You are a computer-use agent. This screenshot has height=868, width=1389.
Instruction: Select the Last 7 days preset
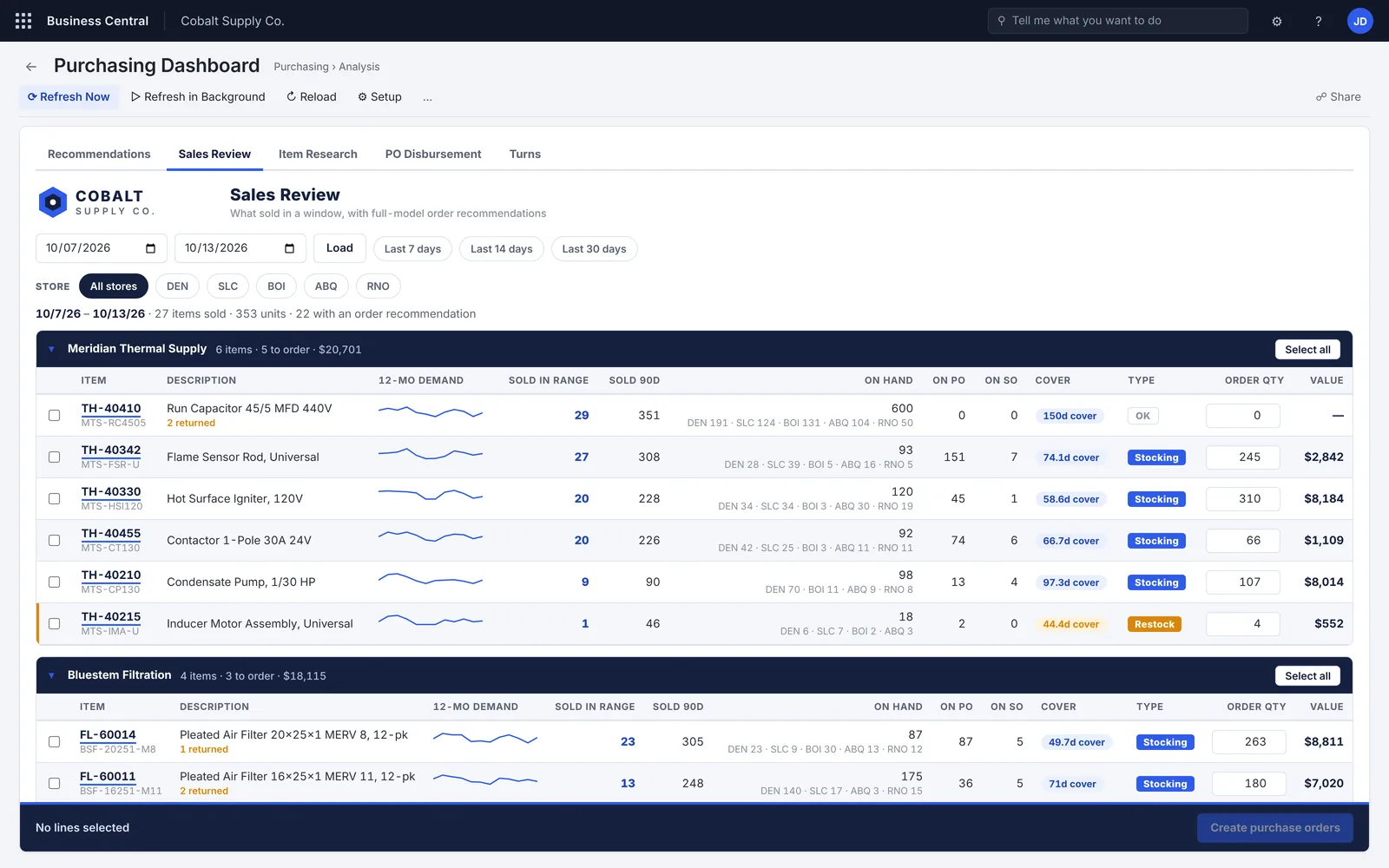[x=412, y=249]
